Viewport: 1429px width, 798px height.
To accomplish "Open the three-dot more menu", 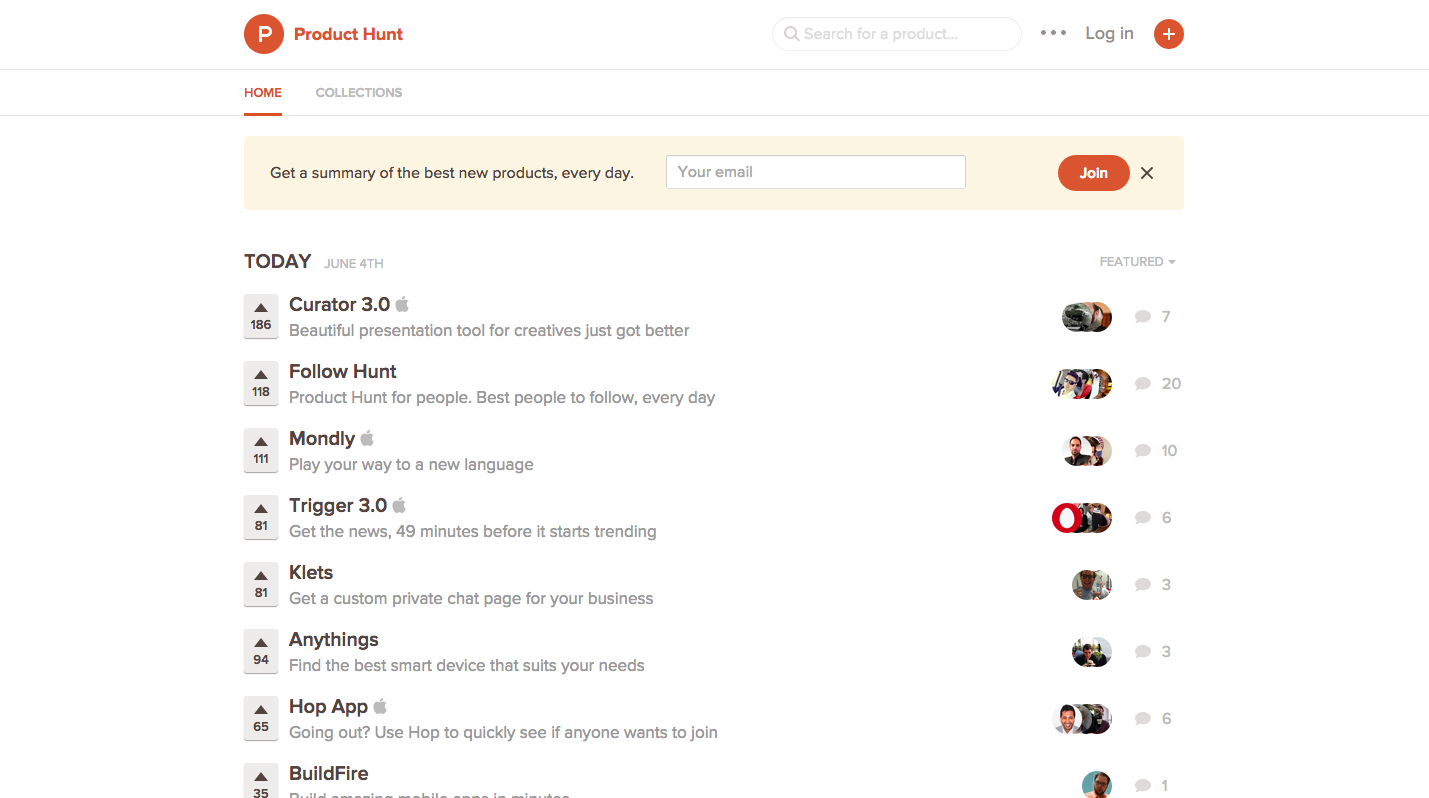I will point(1053,33).
